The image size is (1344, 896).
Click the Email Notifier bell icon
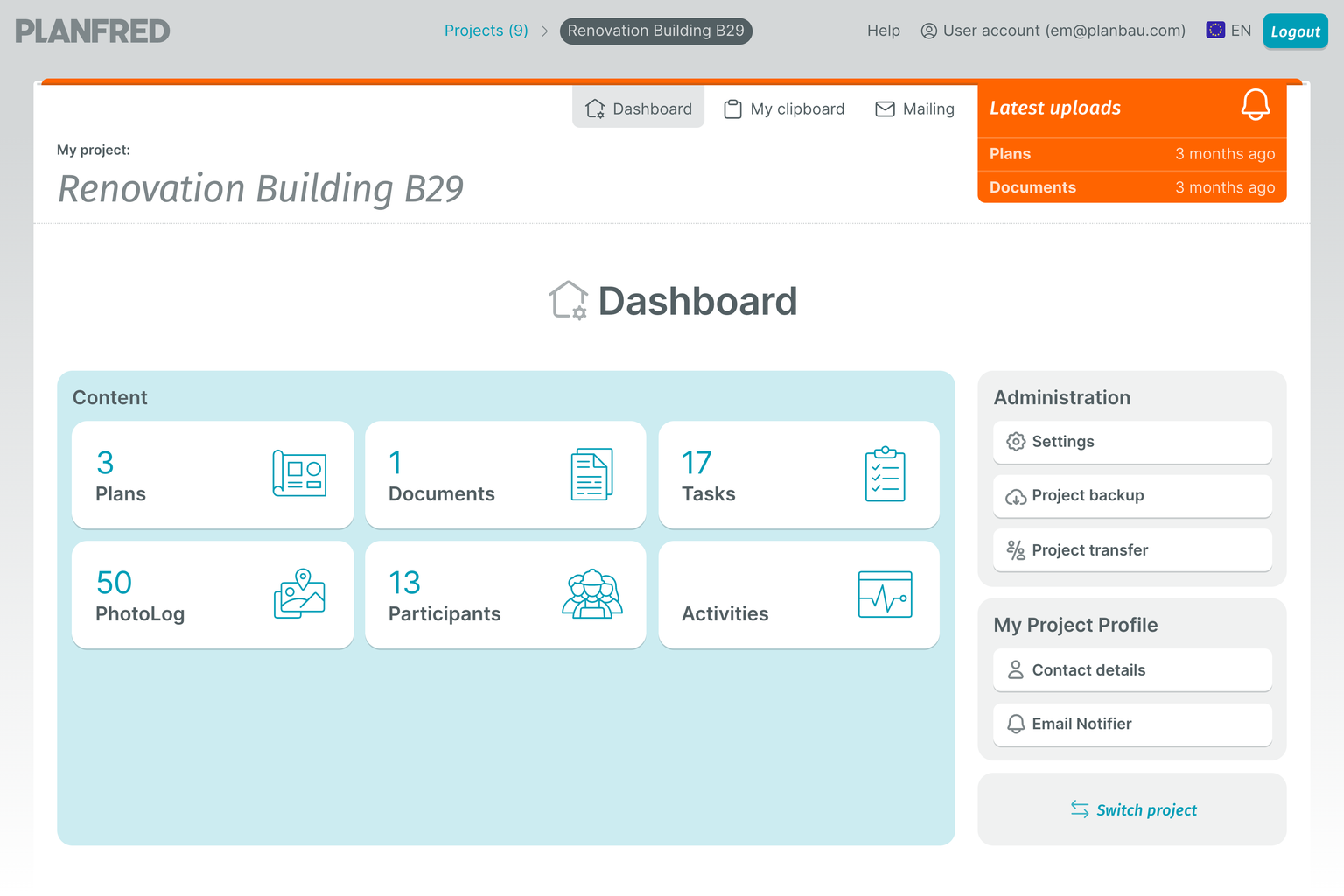1016,724
